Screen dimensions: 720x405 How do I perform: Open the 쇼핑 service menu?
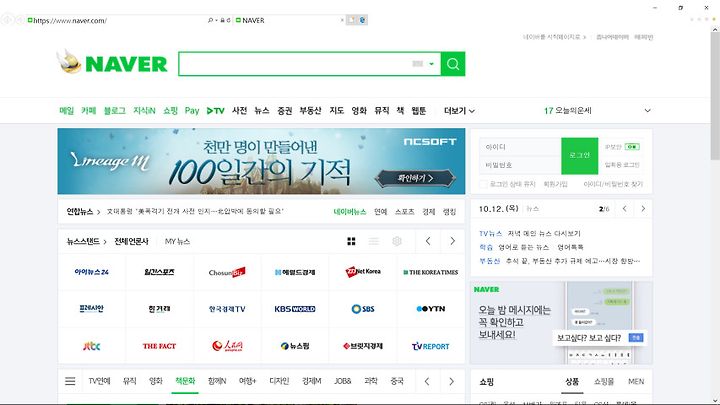[170, 111]
